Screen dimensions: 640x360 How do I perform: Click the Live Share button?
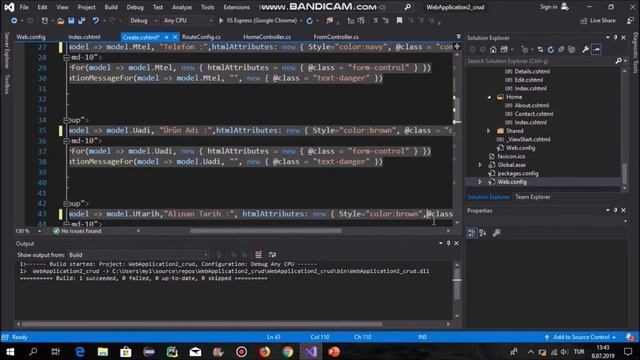[598, 20]
